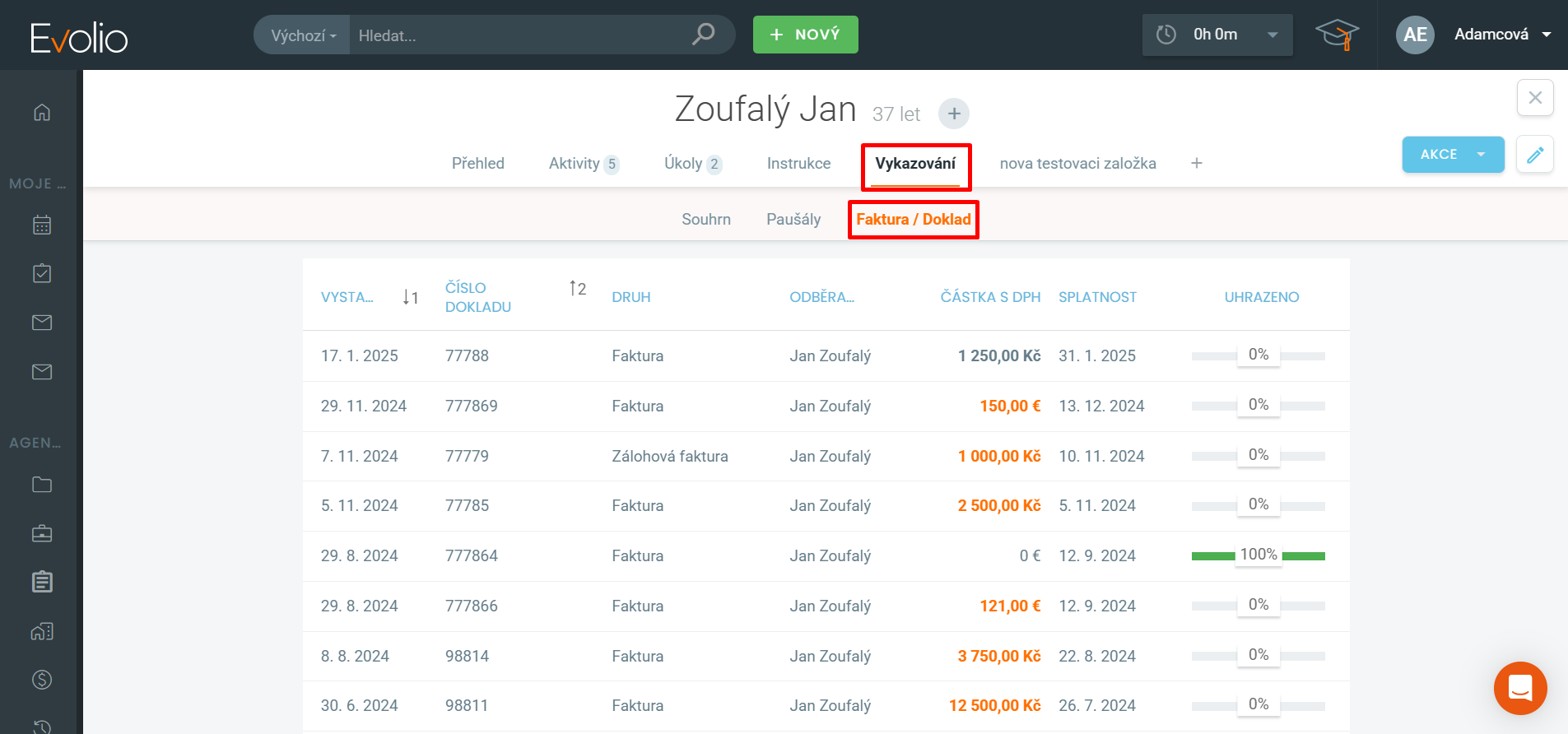Click the 100% paid progress bar
1568x734 pixels.
click(x=1258, y=555)
